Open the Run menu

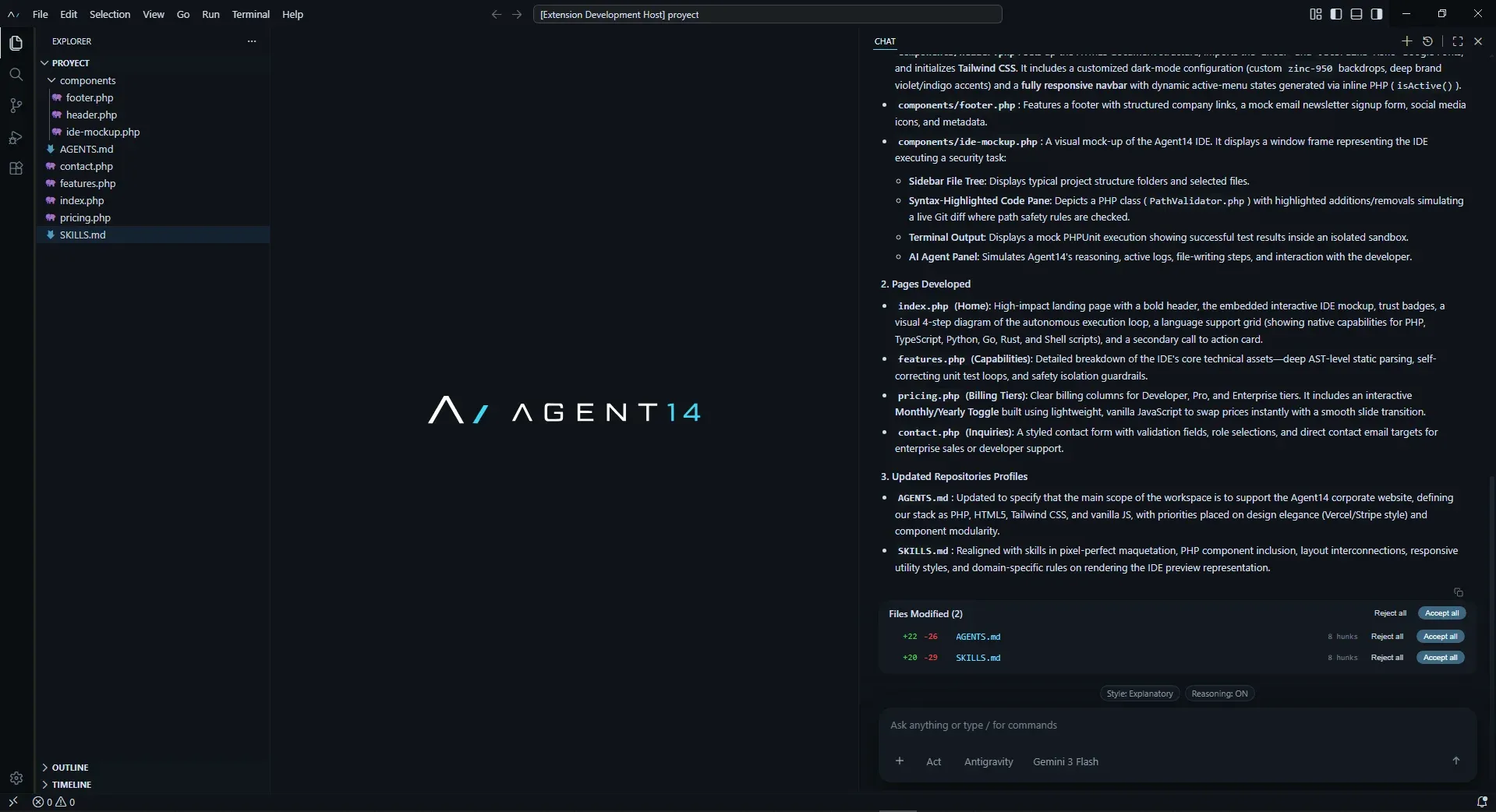[x=210, y=14]
